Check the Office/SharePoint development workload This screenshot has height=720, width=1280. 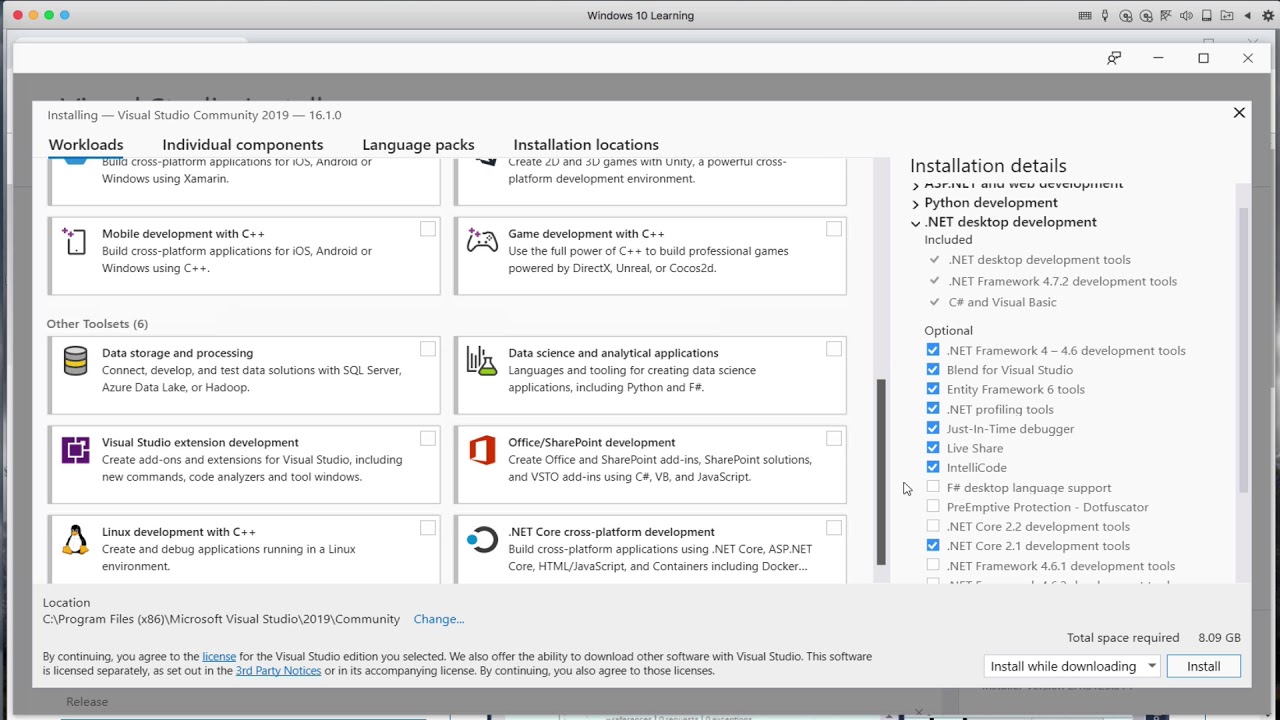pyautogui.click(x=834, y=438)
